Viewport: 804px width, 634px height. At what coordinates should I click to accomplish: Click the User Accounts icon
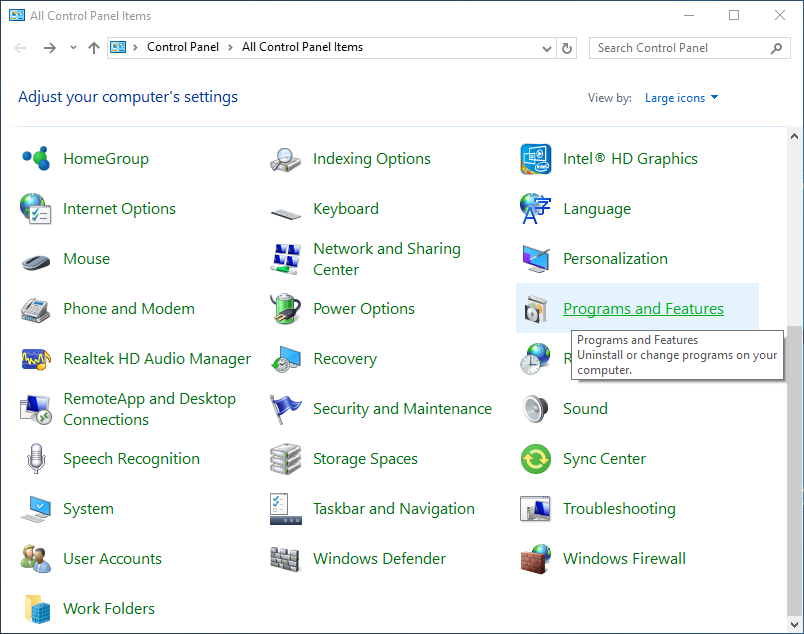(36, 559)
